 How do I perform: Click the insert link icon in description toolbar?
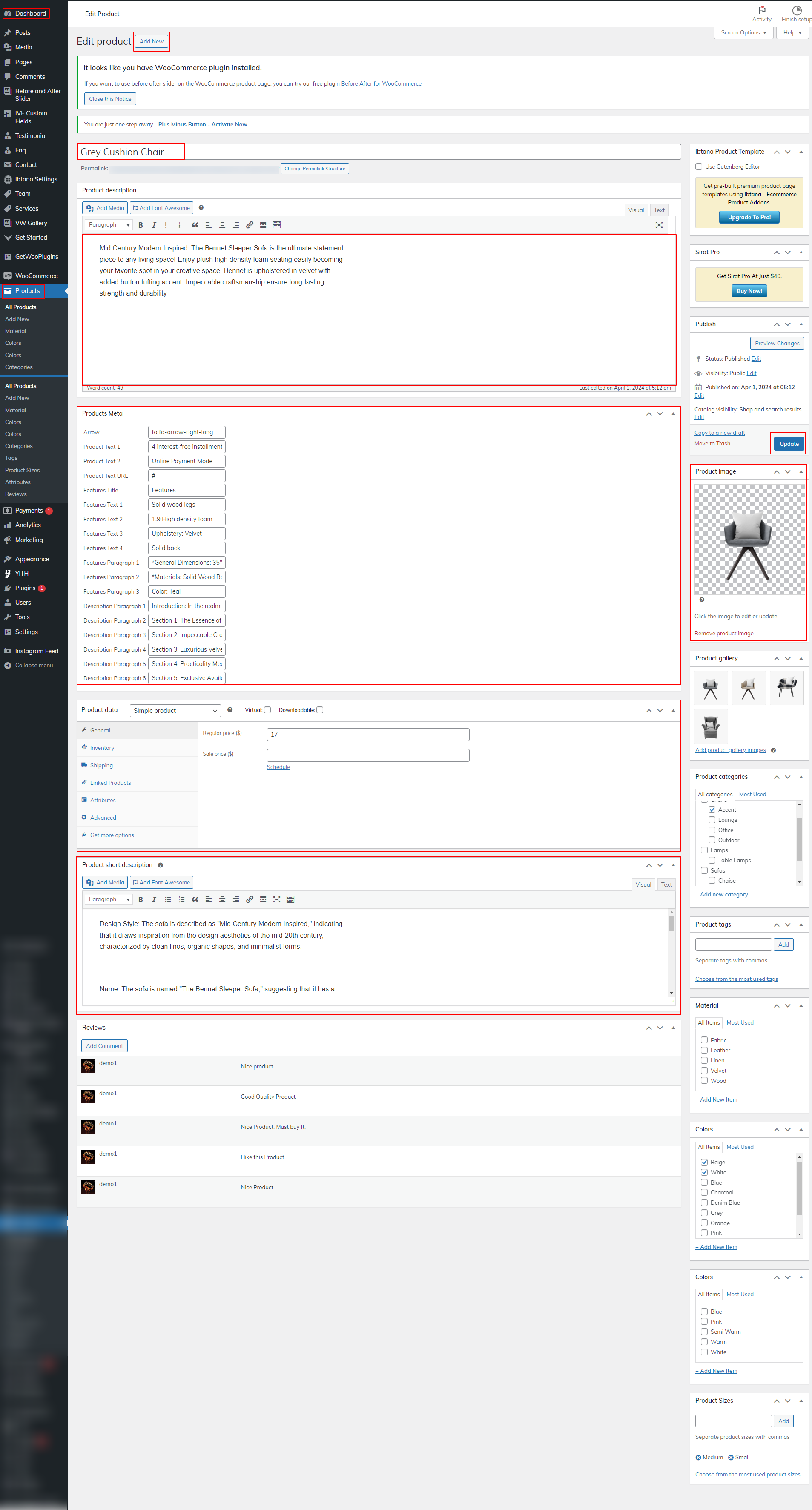click(x=250, y=225)
